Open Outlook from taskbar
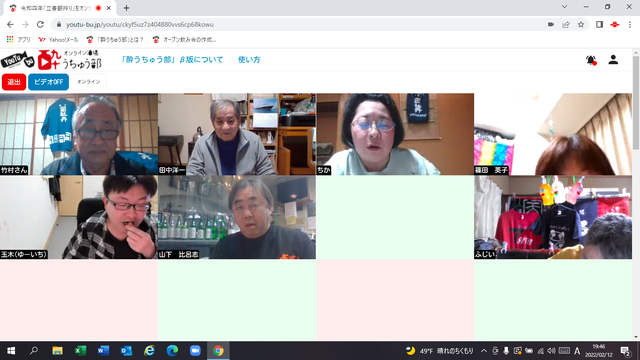 tap(126, 351)
